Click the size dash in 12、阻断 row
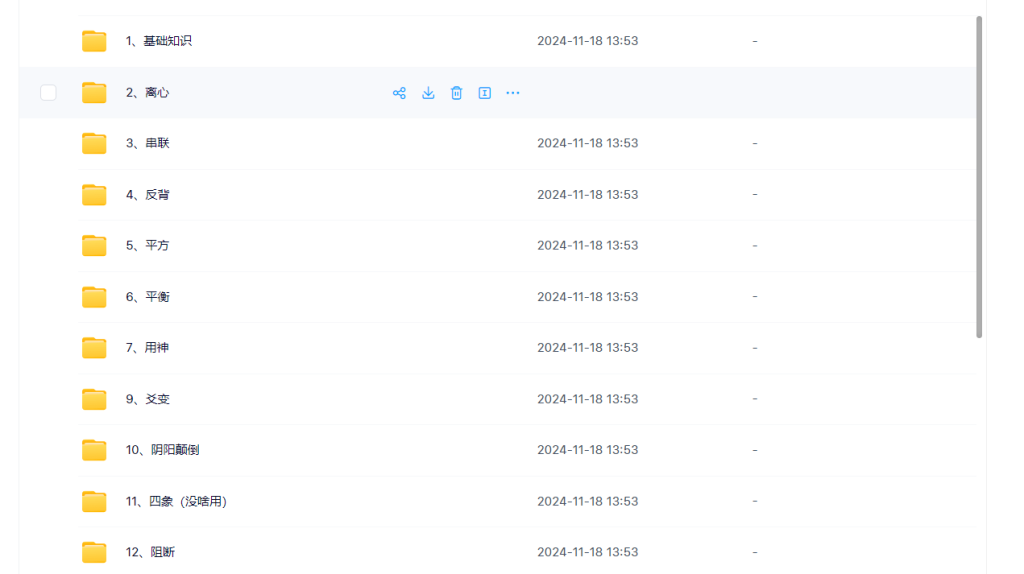The width and height of the screenshot is (1024, 574). pos(754,552)
